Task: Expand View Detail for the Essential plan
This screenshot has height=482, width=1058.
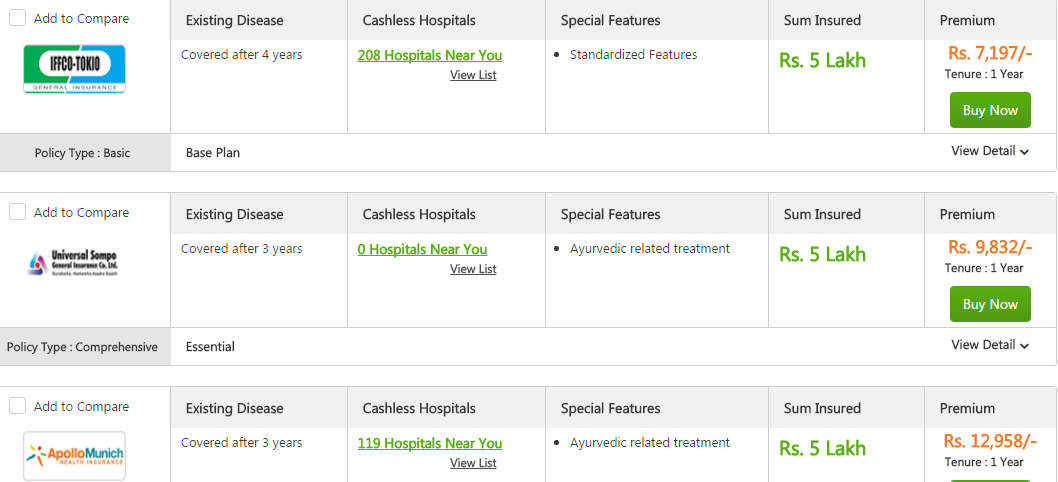Action: (989, 345)
